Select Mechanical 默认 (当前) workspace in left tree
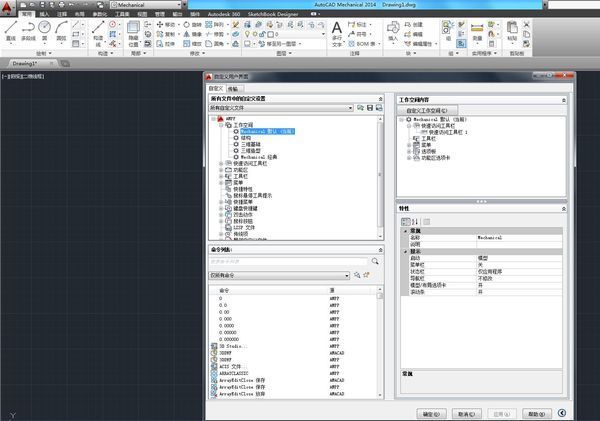 coord(267,131)
